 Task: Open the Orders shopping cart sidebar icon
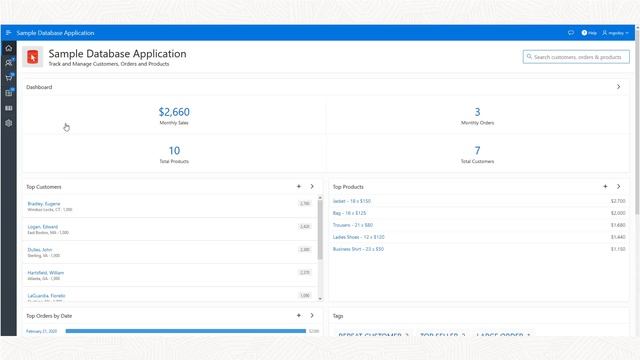(9, 78)
